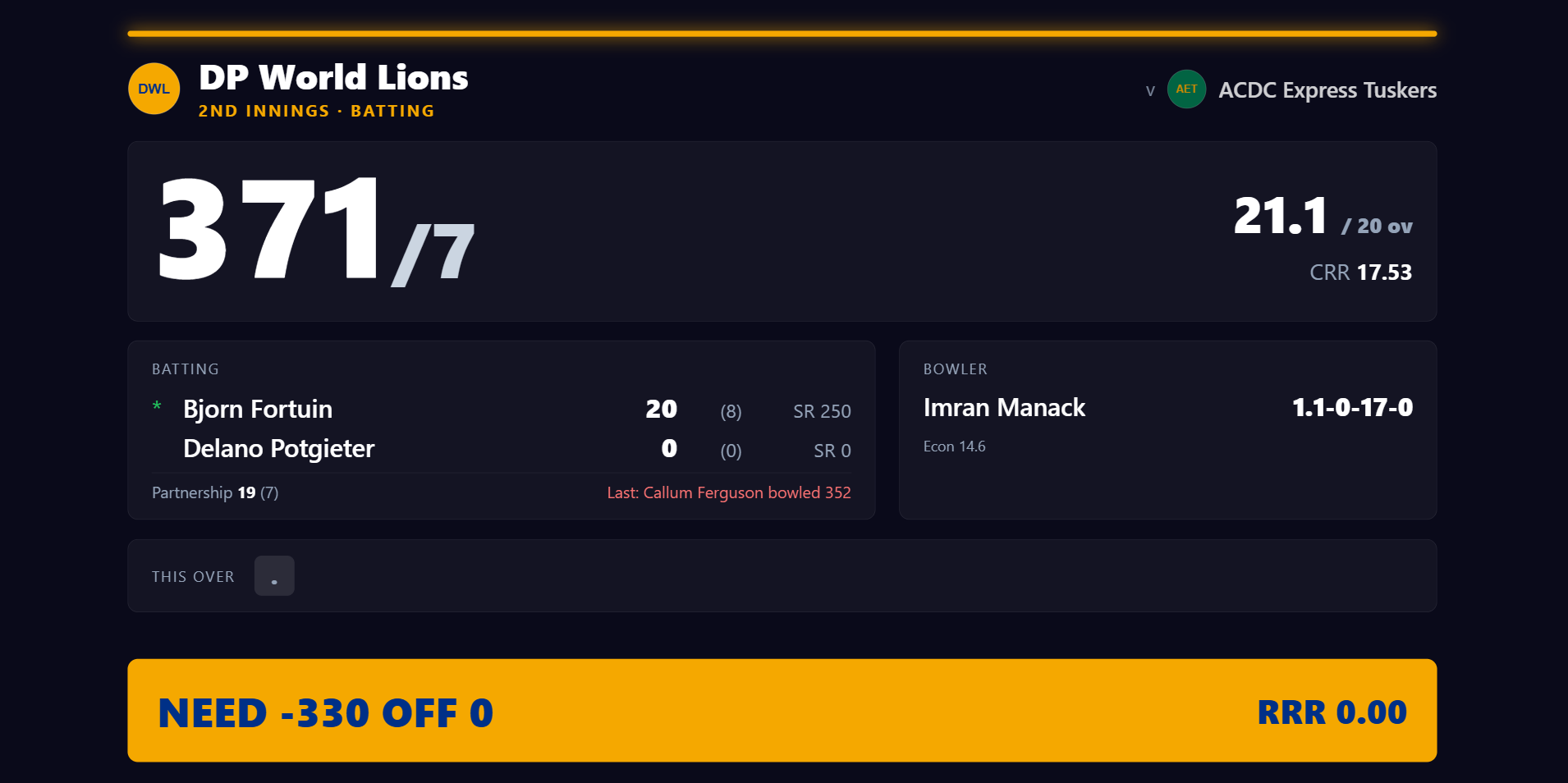
Task: Select bowler Imran Manack
Action: (1004, 407)
